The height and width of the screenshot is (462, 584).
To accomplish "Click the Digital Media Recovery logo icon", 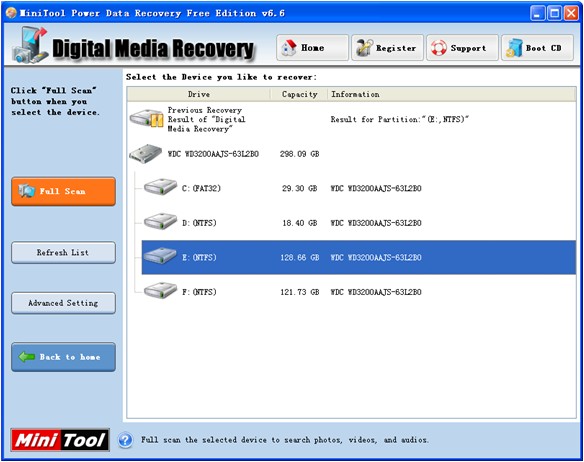I will [30, 45].
